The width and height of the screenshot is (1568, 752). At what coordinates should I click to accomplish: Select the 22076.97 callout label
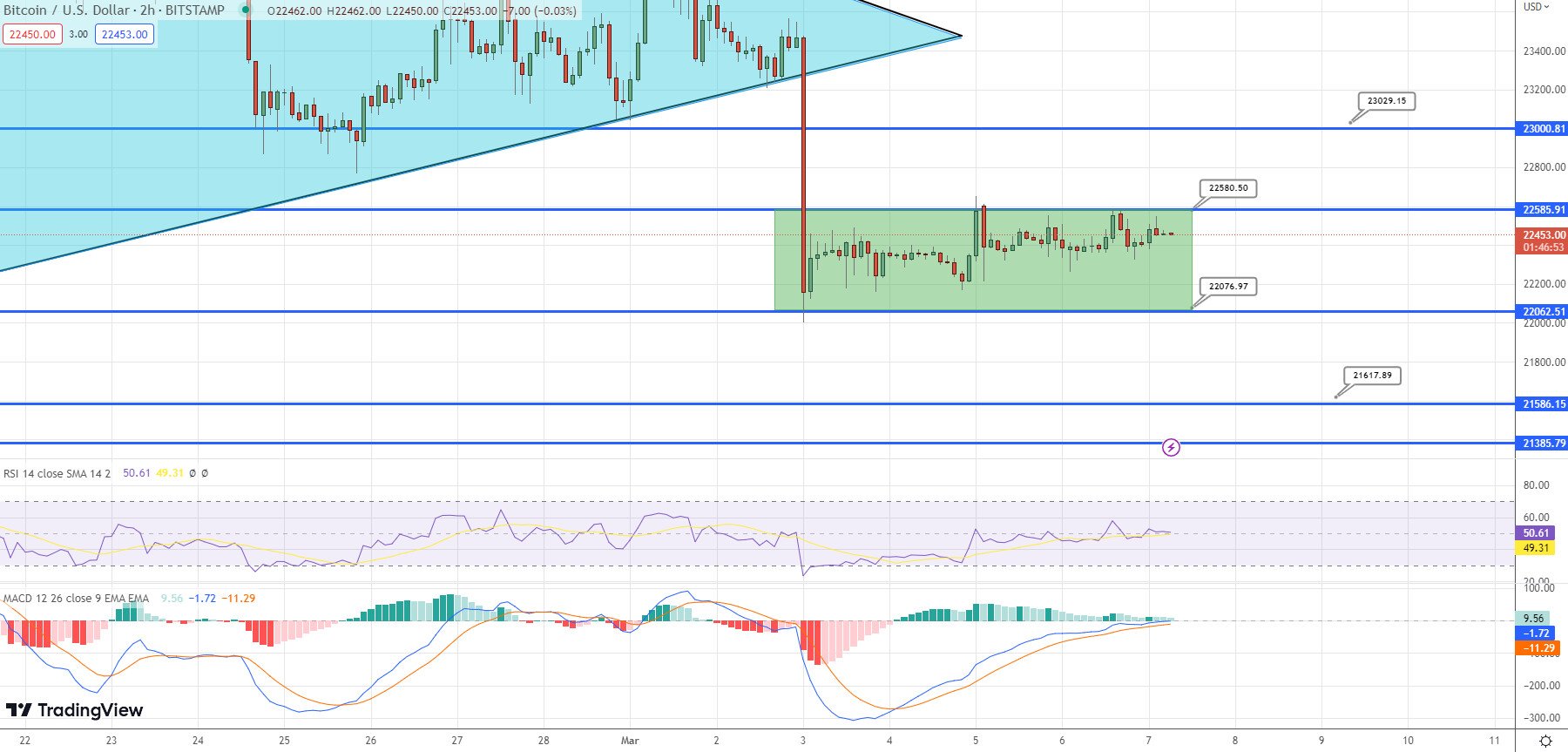pos(1228,287)
